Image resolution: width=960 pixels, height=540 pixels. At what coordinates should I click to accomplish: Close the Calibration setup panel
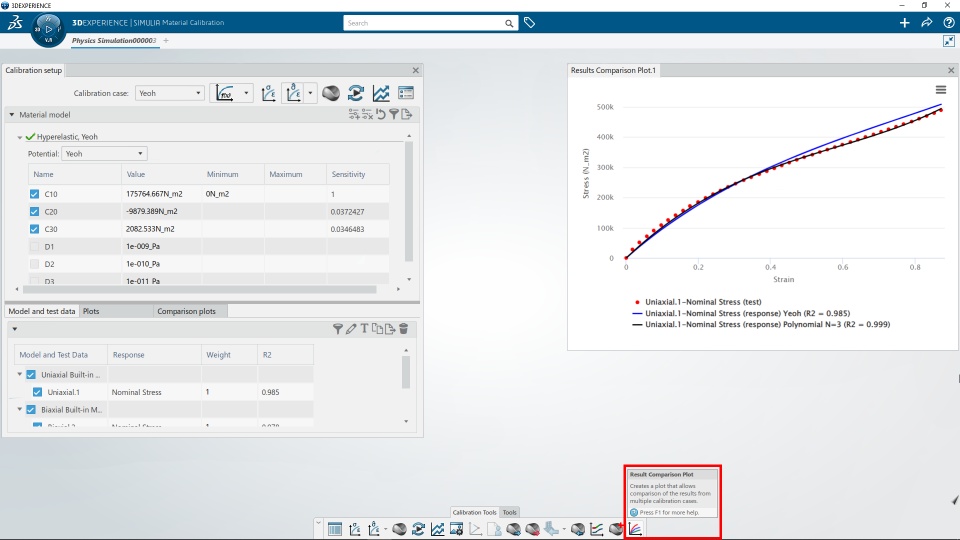click(x=416, y=70)
